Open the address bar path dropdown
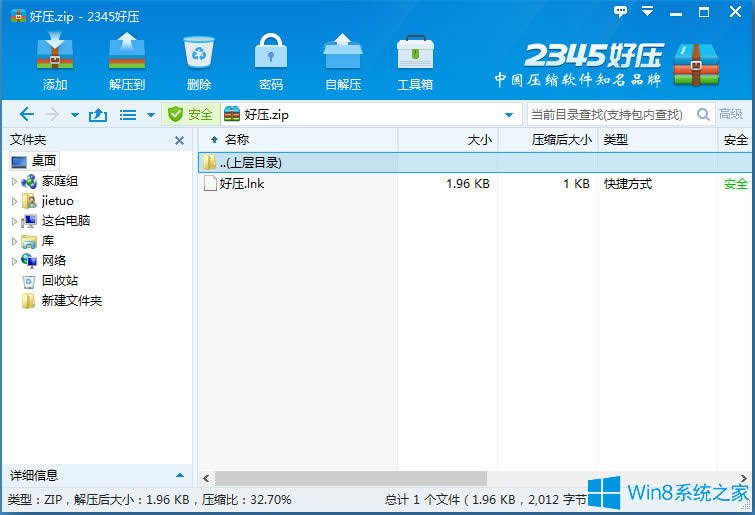 [509, 115]
